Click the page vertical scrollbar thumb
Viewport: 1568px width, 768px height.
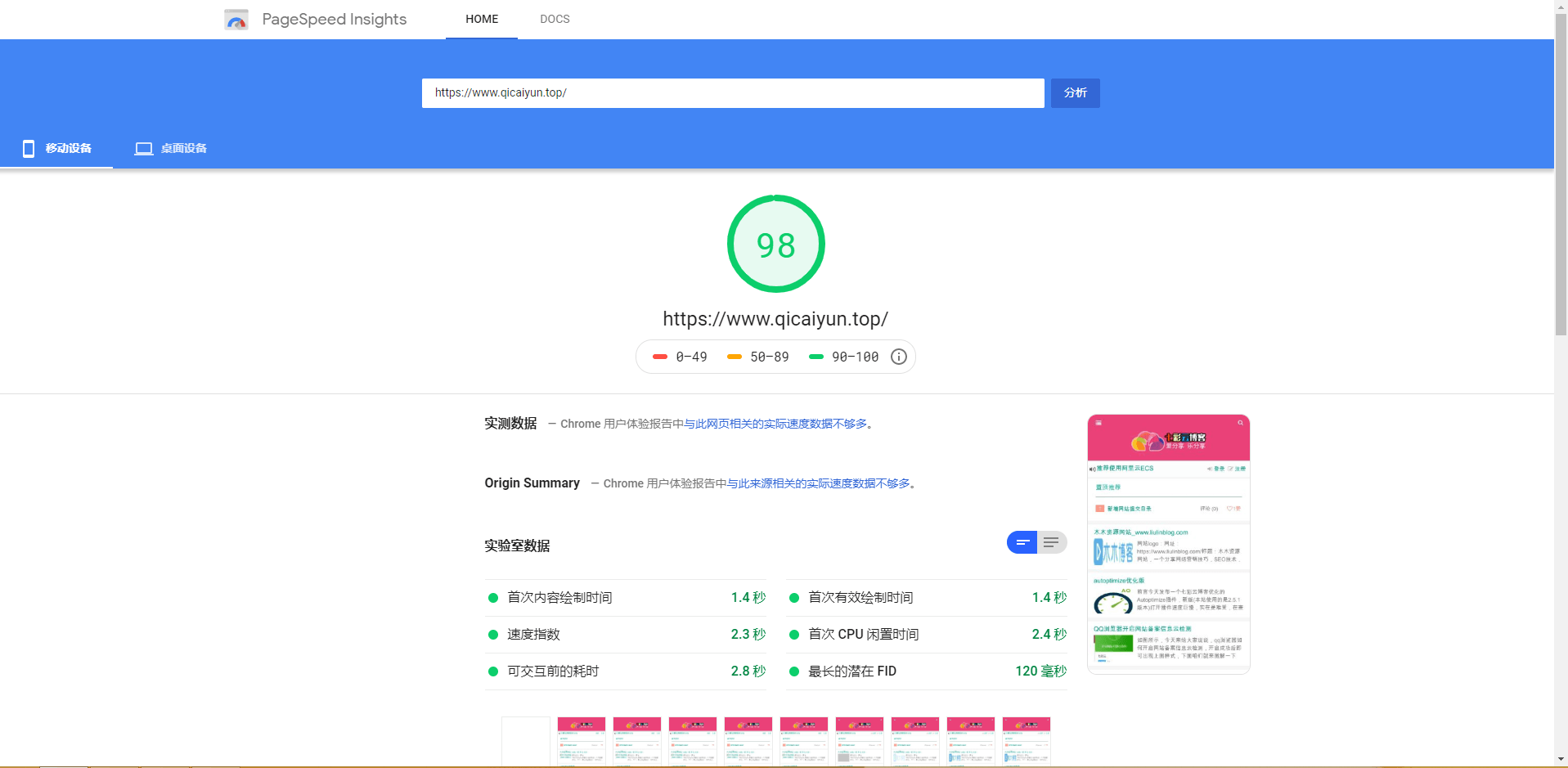tap(1561, 172)
